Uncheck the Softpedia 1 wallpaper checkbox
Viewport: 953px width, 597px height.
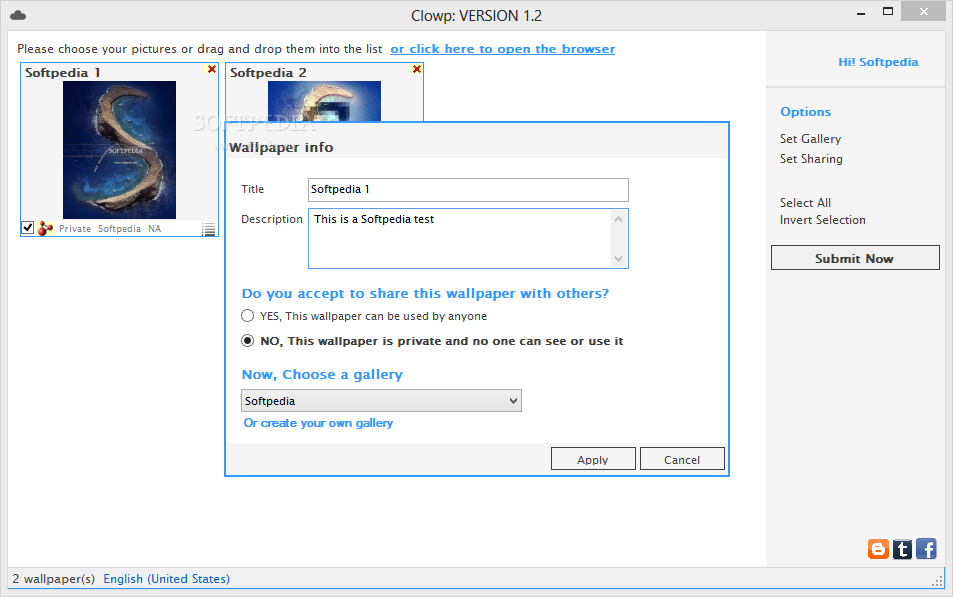pyautogui.click(x=27, y=228)
